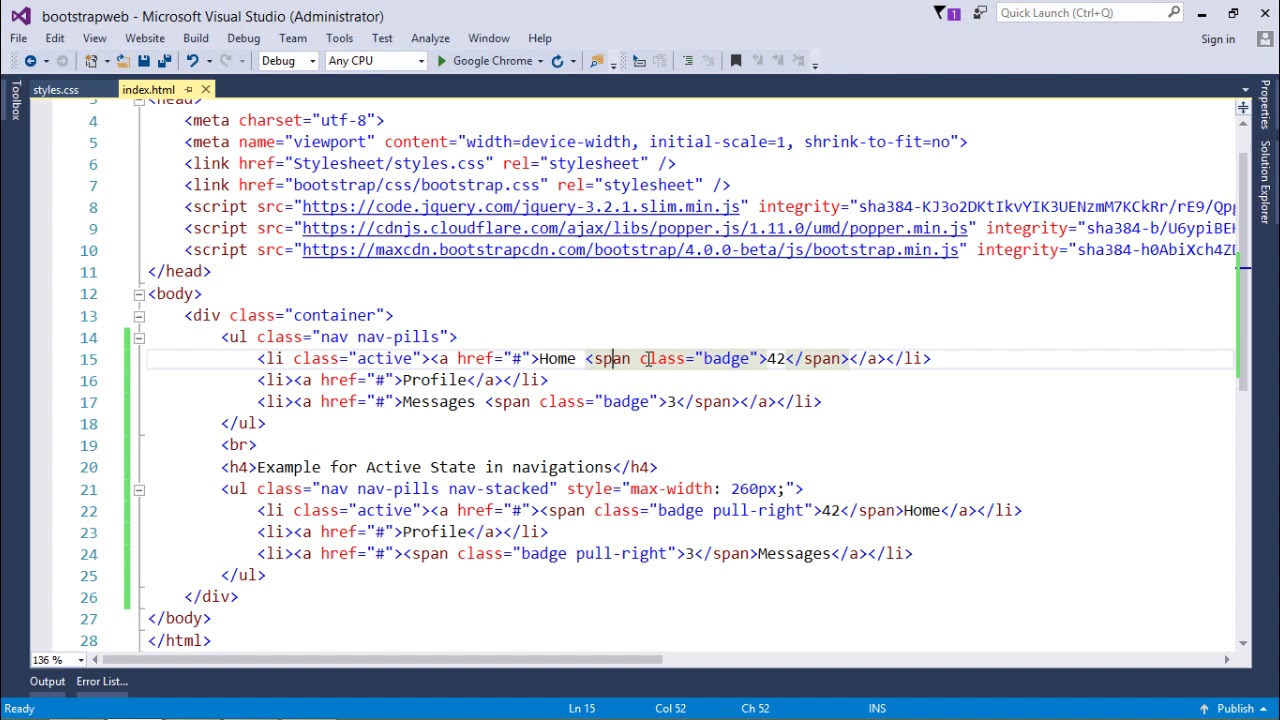This screenshot has height=720, width=1280.
Task: Open the Tools menu
Action: (x=340, y=38)
